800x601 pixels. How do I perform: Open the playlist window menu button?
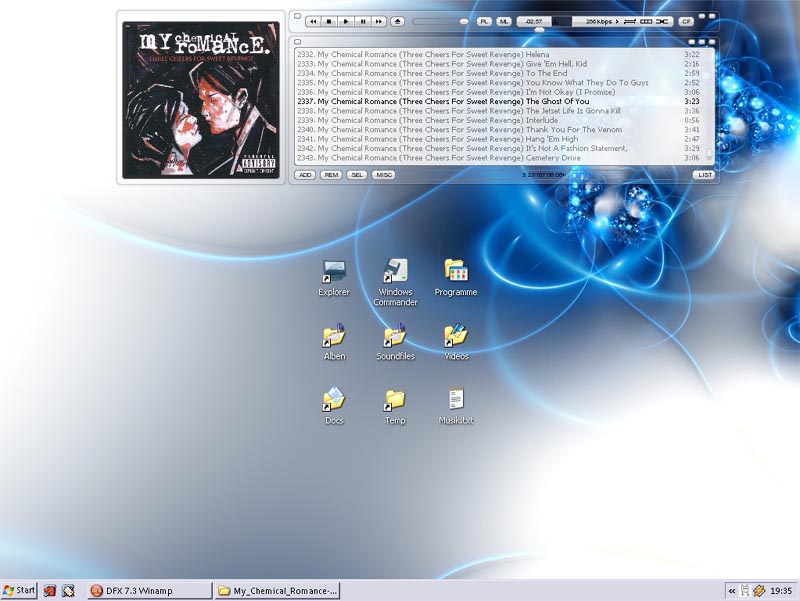tap(297, 42)
